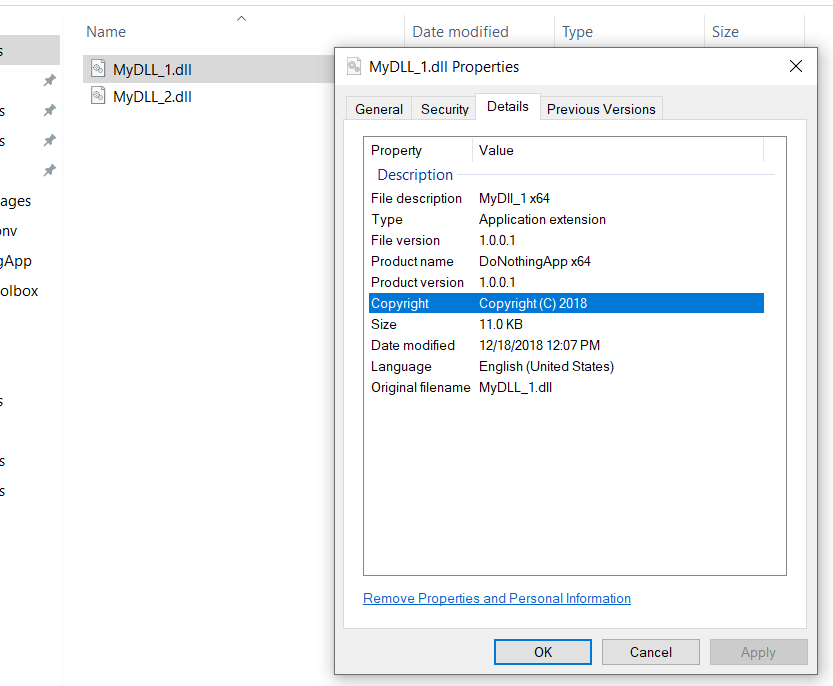
Task: Click the value 'Application extension'
Action: 542,219
